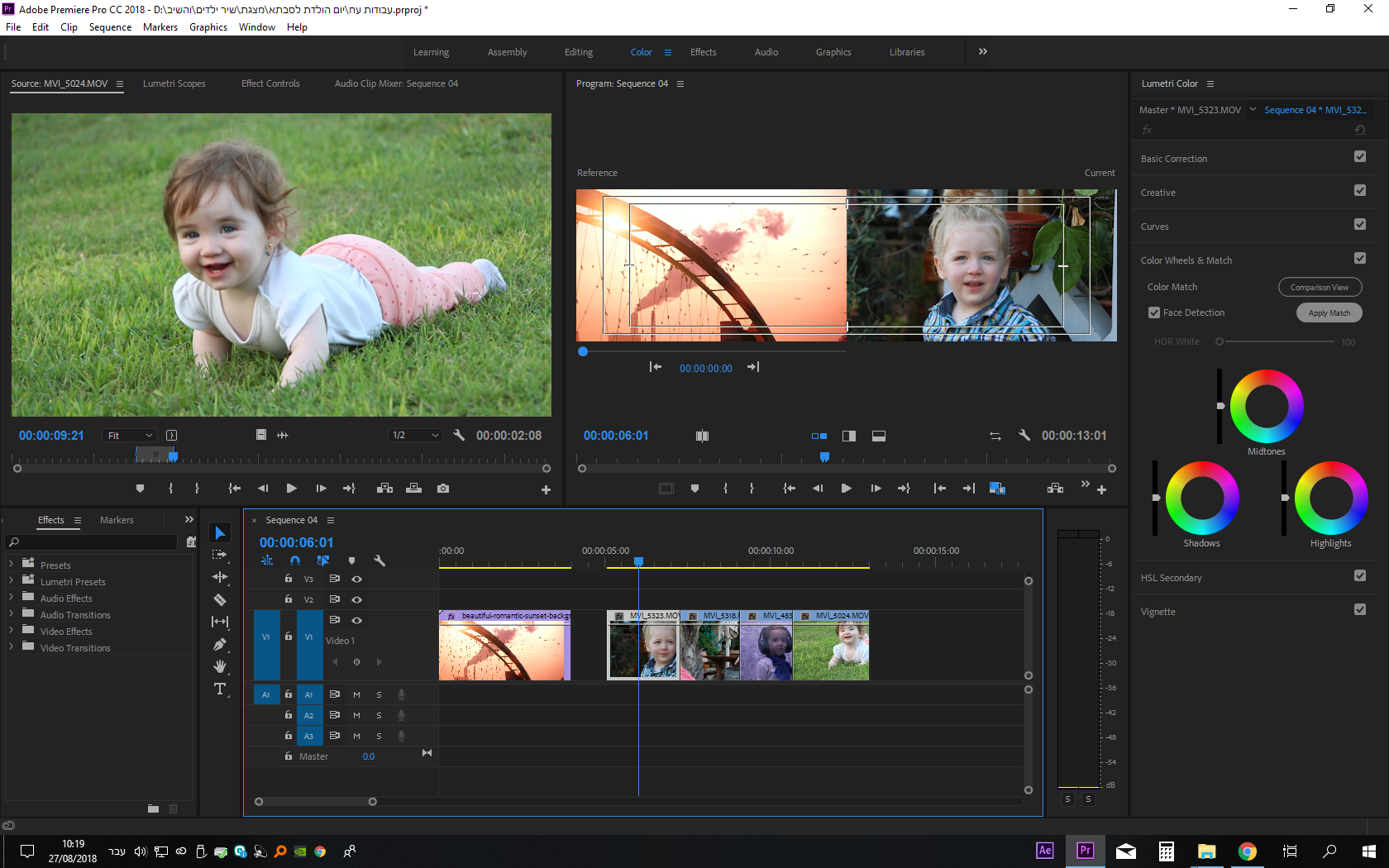Click the Comparison View button
The width and height of the screenshot is (1389, 868).
coord(1320,287)
